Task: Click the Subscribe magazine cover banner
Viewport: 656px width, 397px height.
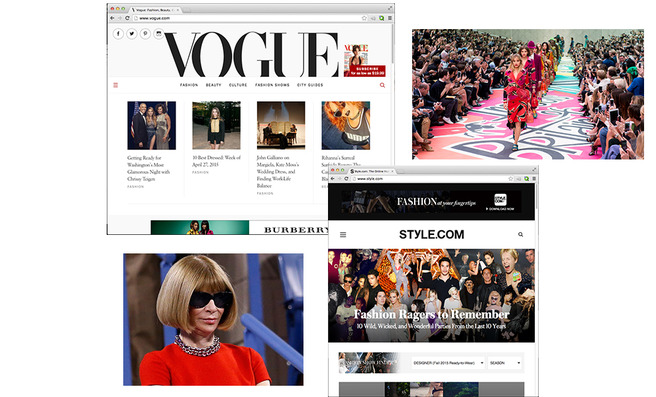Action: coord(364,60)
